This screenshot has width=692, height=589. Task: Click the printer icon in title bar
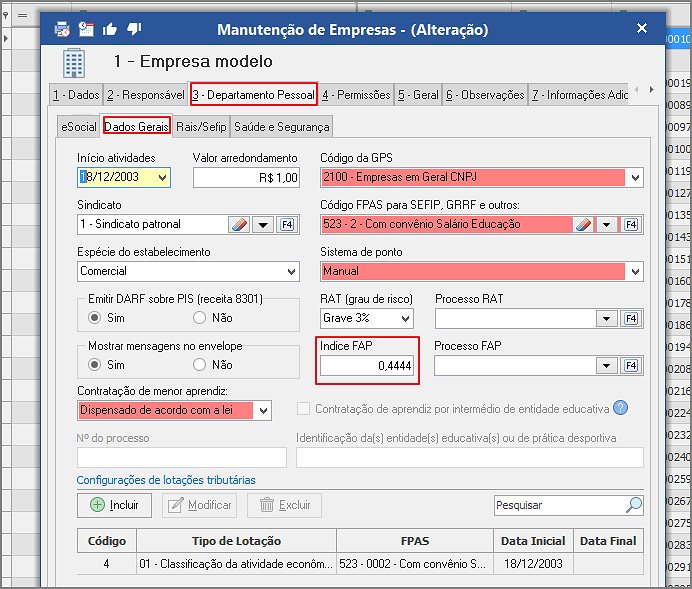coord(62,29)
